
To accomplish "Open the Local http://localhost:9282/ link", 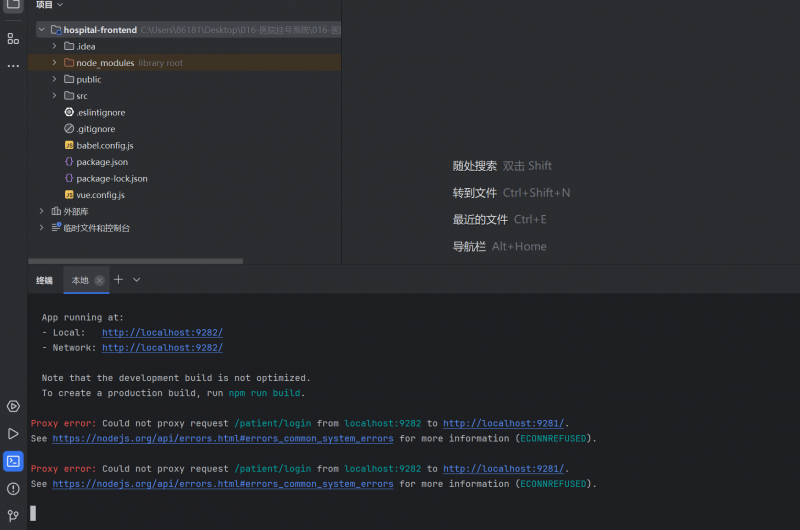I will tap(162, 333).
